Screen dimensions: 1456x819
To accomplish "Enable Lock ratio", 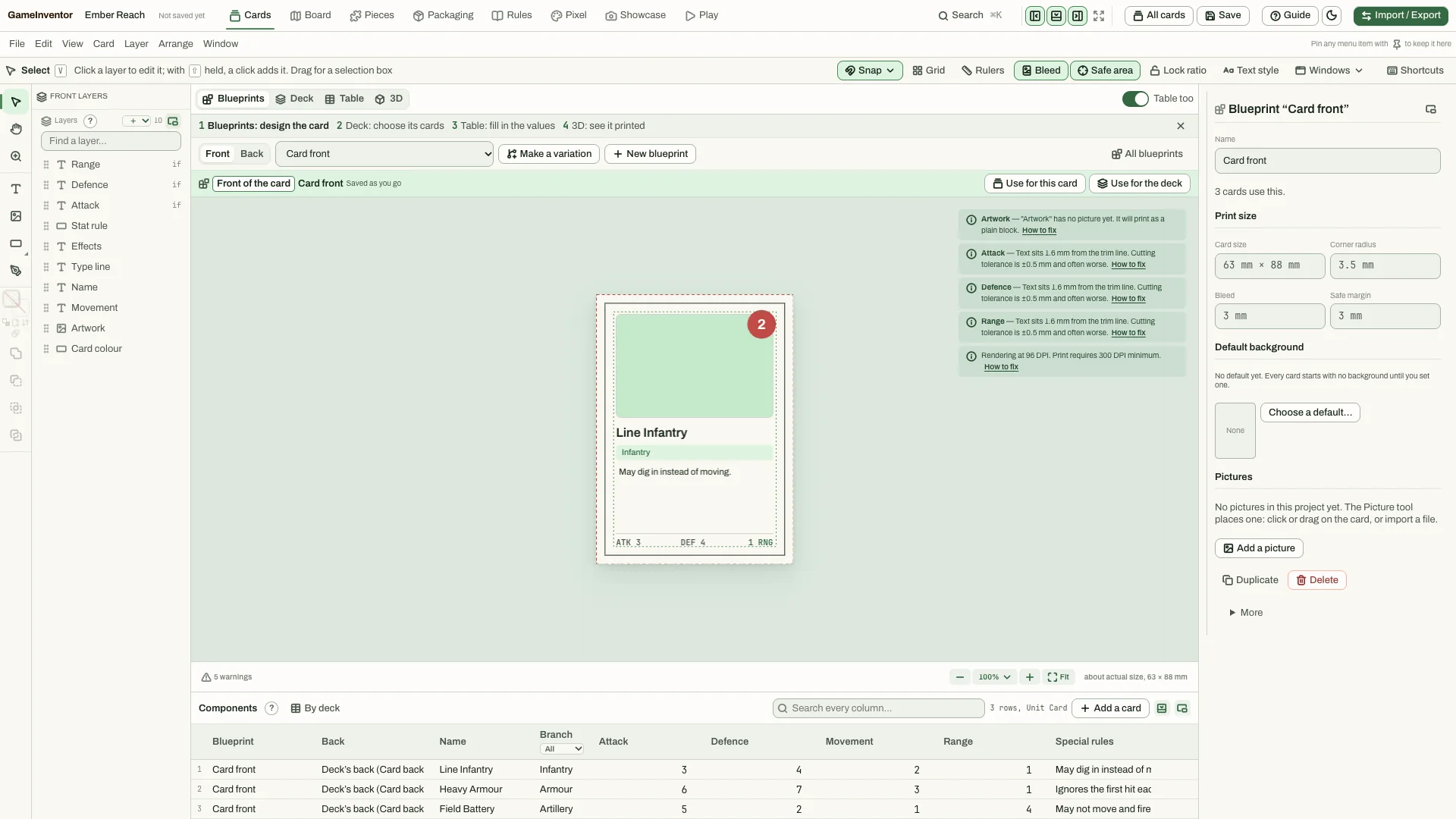I will click(1178, 71).
